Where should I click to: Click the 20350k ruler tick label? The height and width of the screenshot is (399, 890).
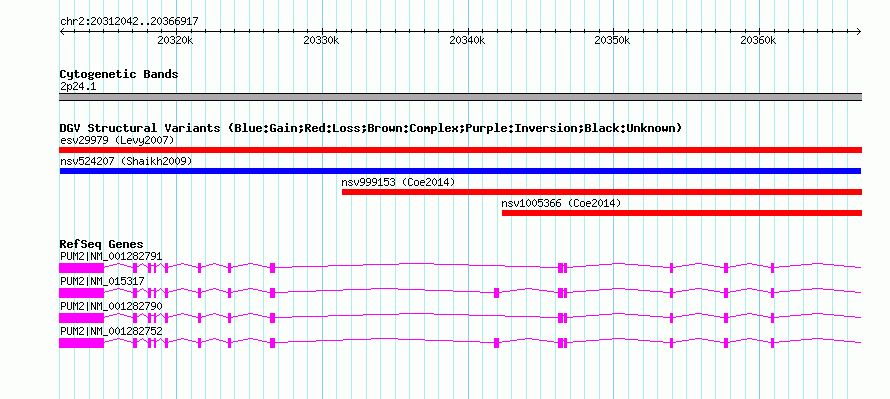(613, 41)
